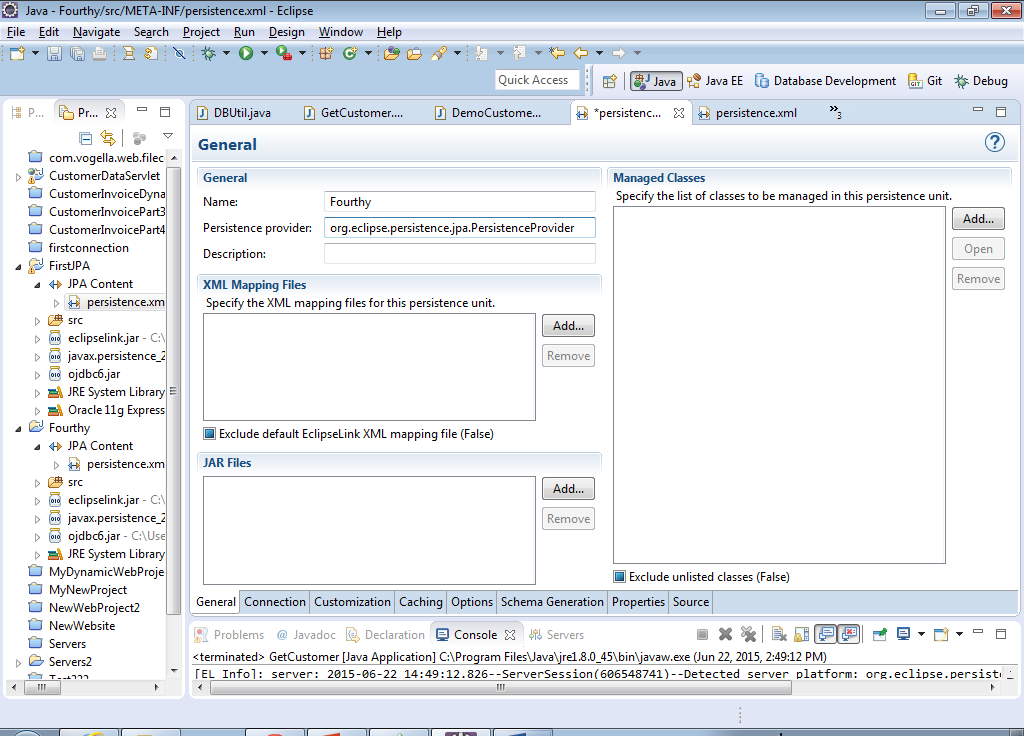Click the Debug bug icon in toolbar
The width and height of the screenshot is (1024, 736).
click(x=208, y=53)
